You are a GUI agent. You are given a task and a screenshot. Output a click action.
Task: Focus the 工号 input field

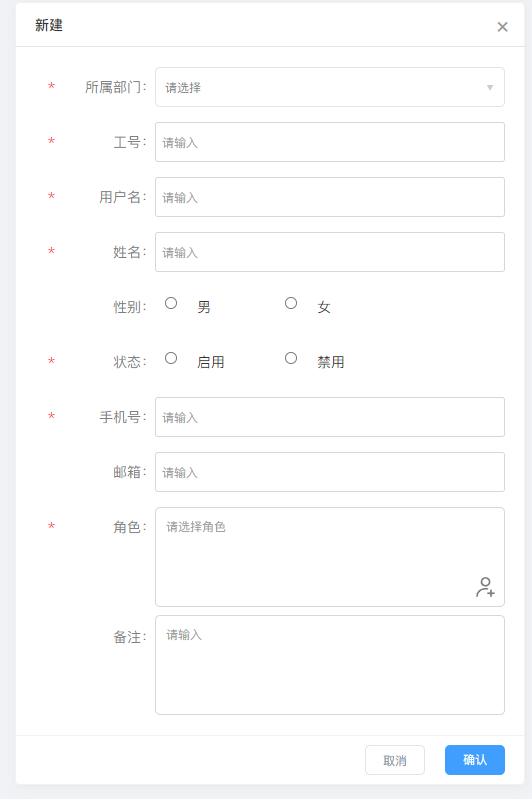tap(330, 142)
